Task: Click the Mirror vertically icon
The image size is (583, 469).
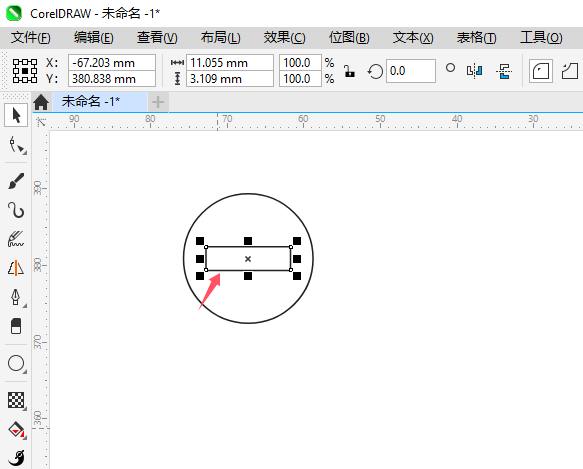Action: (x=504, y=71)
